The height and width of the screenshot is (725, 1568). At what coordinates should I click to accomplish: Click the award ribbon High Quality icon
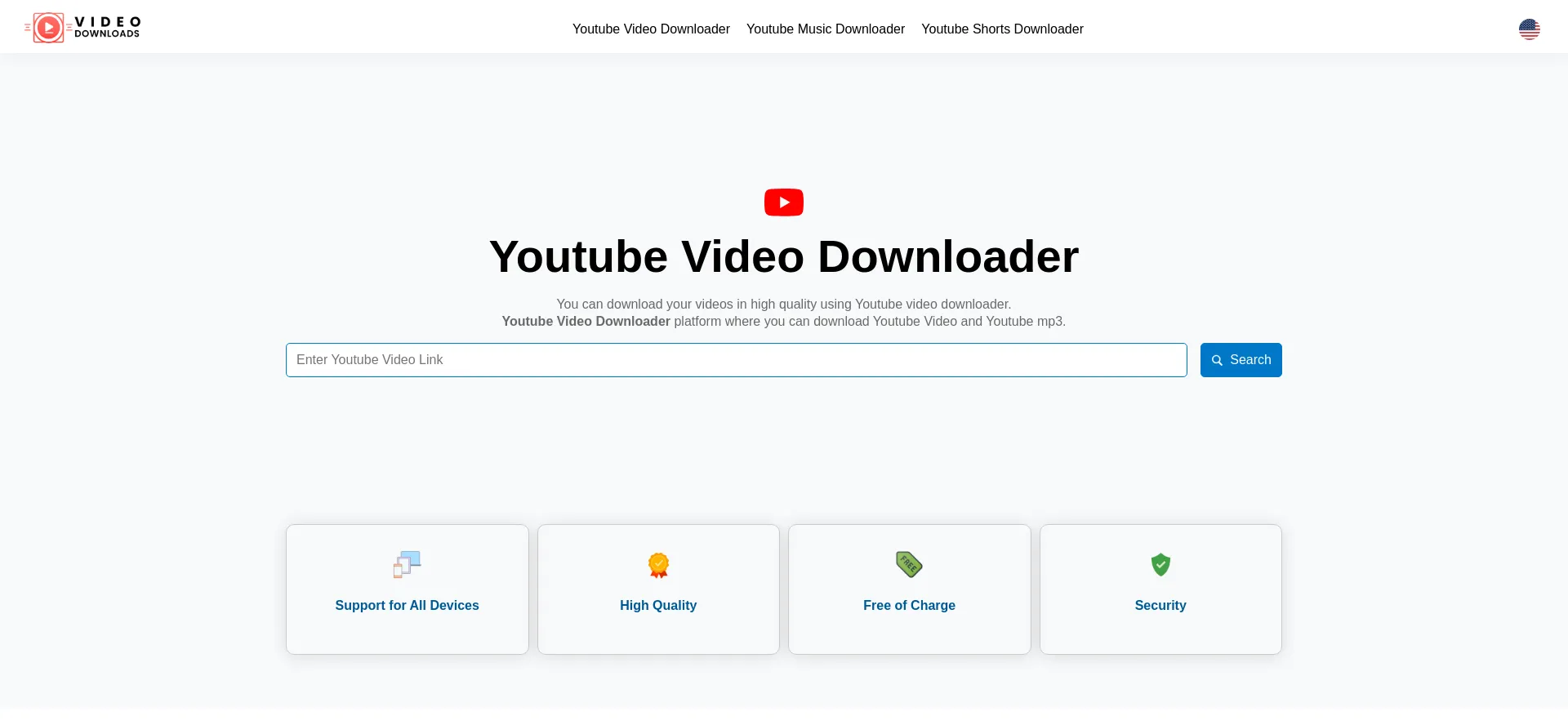click(x=658, y=565)
